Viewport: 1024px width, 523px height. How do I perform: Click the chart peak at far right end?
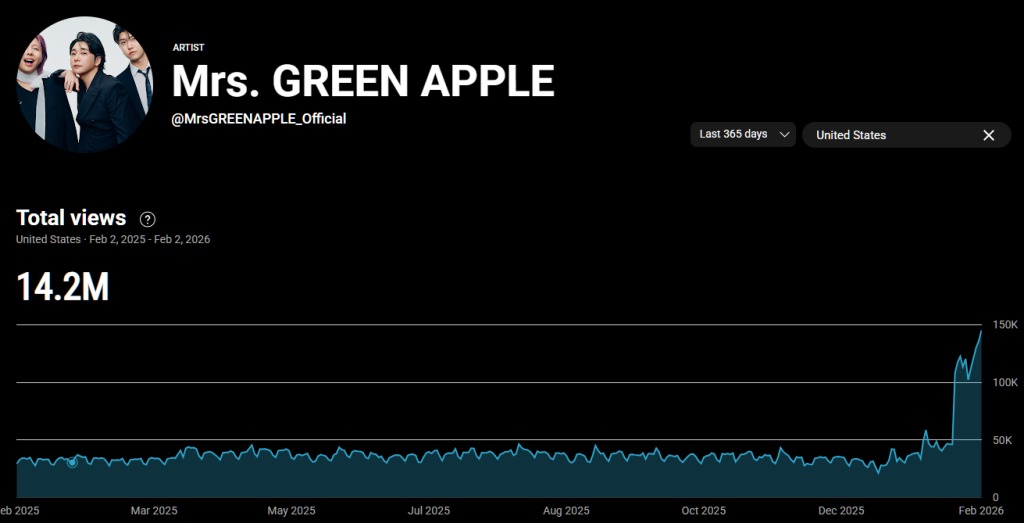click(981, 332)
